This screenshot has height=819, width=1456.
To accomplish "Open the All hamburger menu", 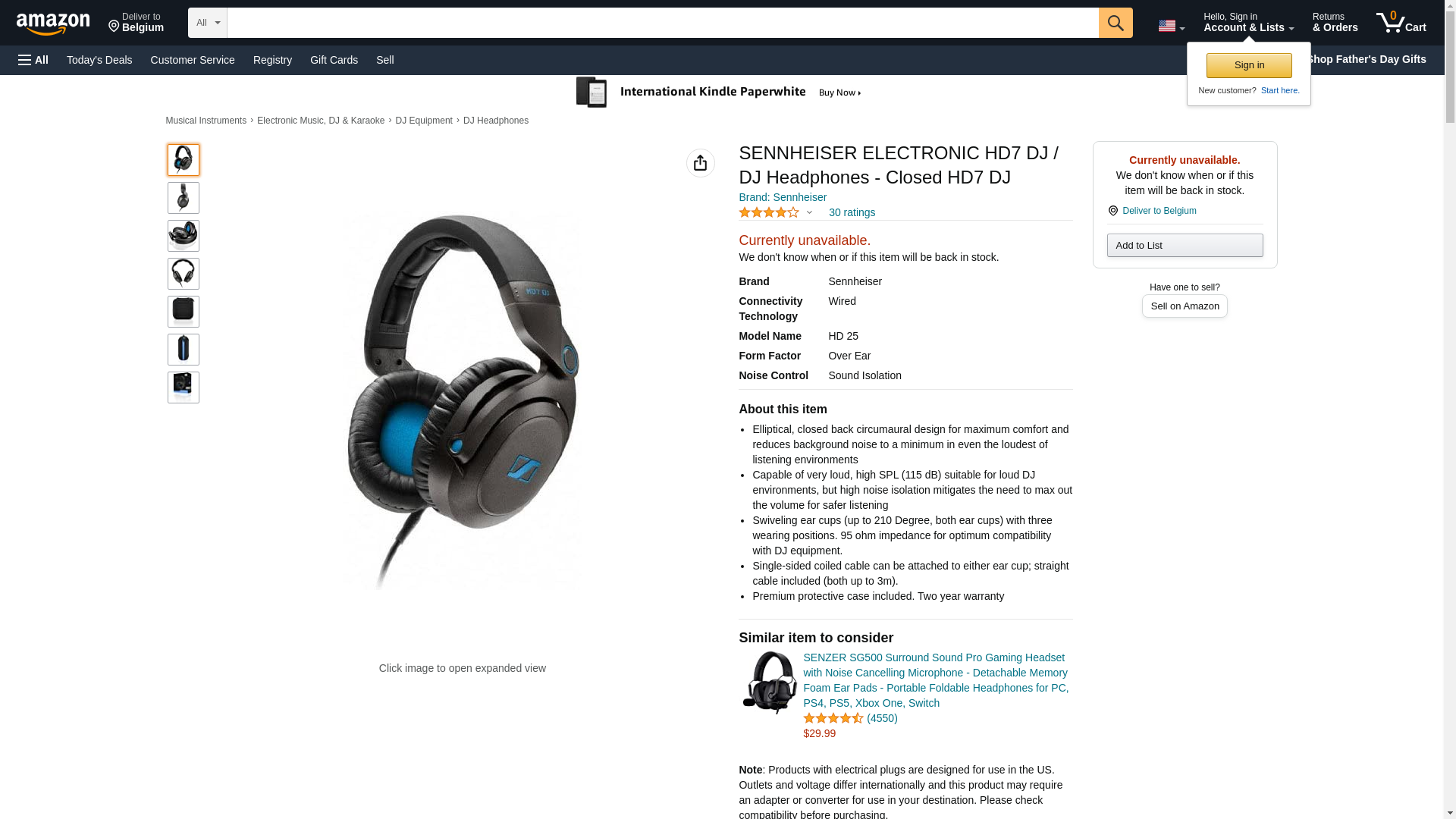I will point(33,60).
